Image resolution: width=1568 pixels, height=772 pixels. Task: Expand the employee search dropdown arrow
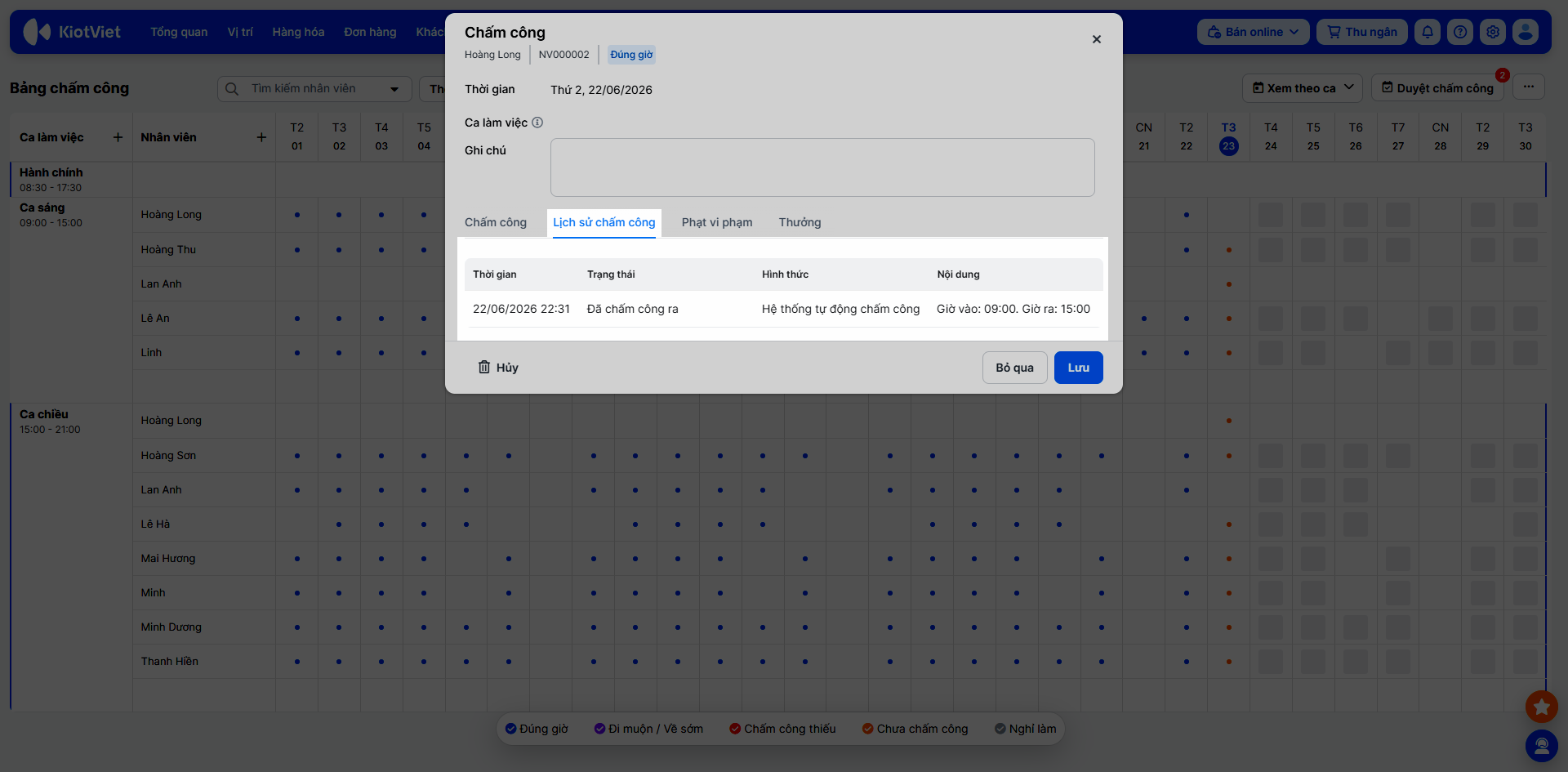pyautogui.click(x=395, y=89)
